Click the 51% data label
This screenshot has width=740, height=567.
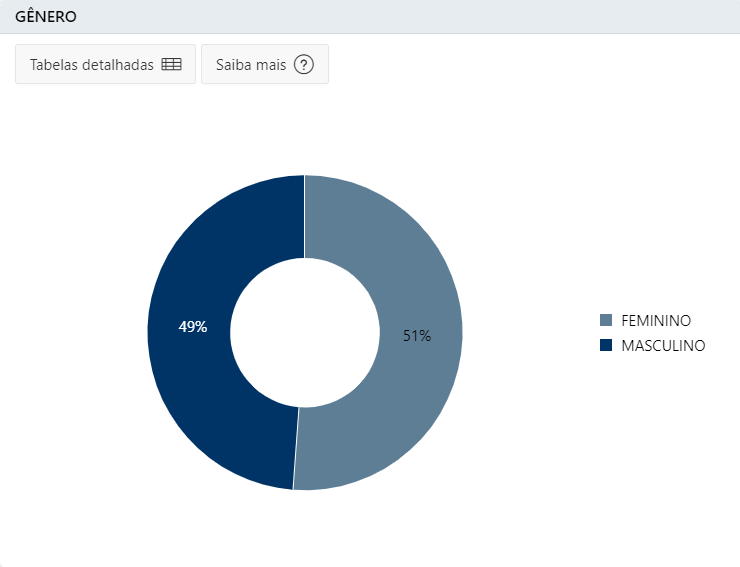[417, 336]
